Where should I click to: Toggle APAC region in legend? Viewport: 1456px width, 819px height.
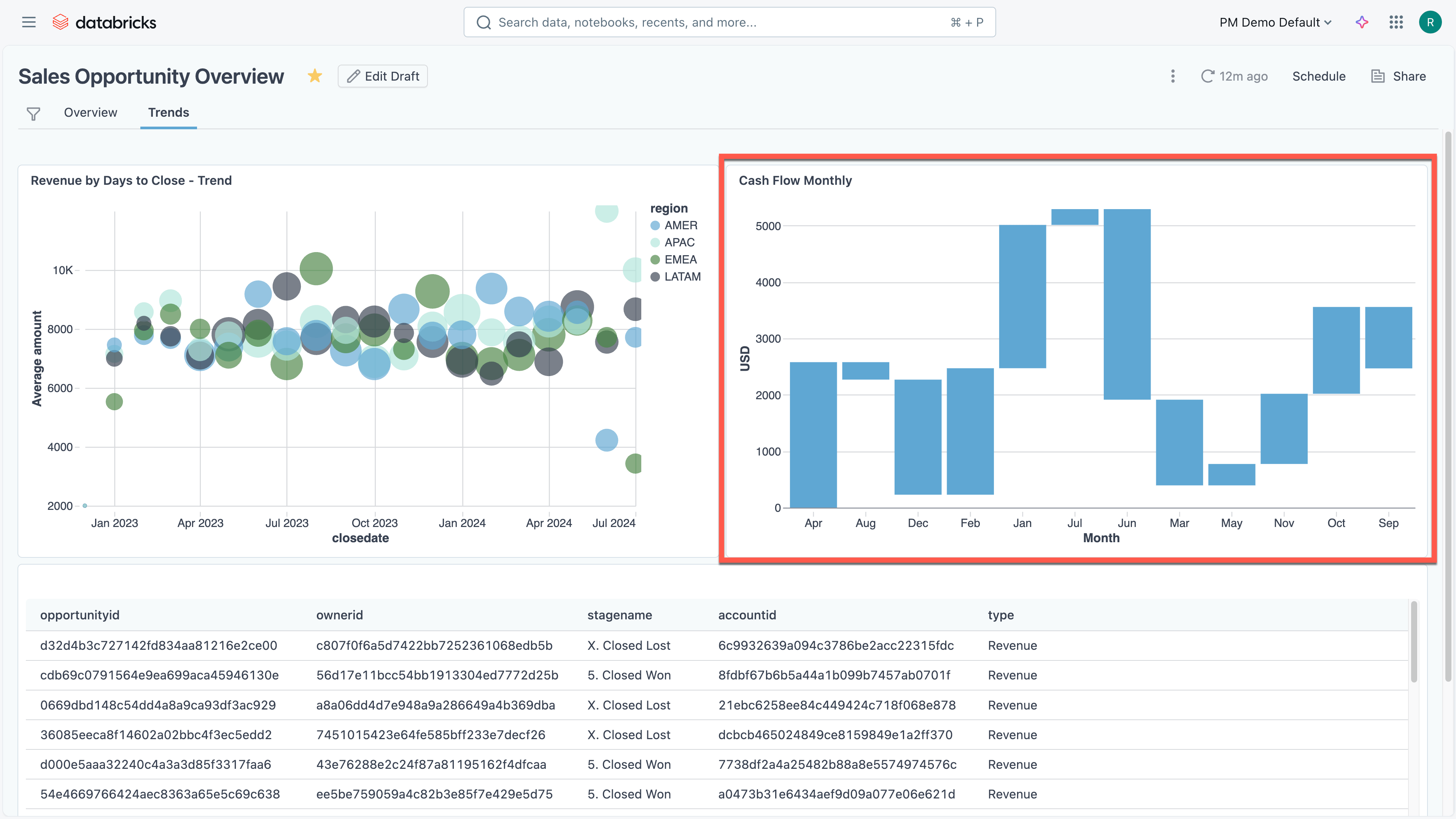[x=679, y=242]
